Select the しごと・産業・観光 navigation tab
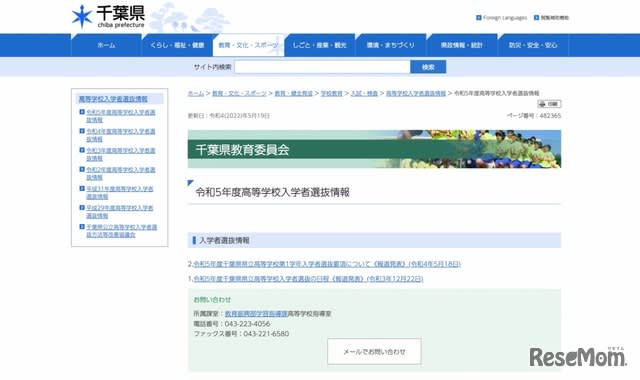This screenshot has width=640, height=380. tap(320, 45)
